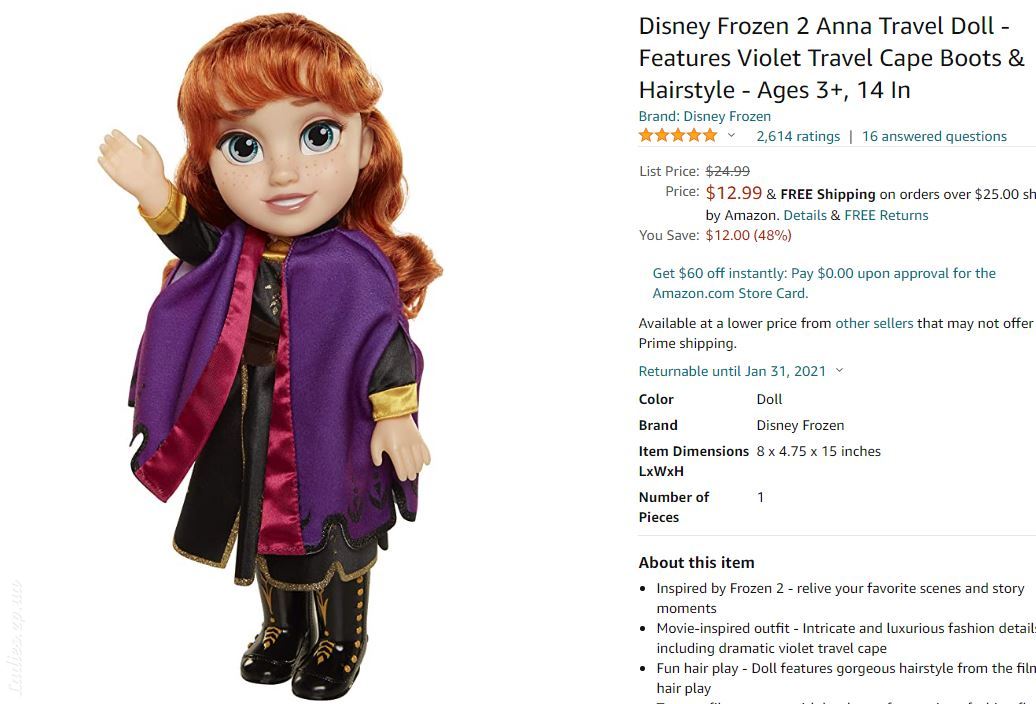Screen dimensions: 1036x704
Task: Open the Brand: Disney Frozen link
Action: [704, 116]
